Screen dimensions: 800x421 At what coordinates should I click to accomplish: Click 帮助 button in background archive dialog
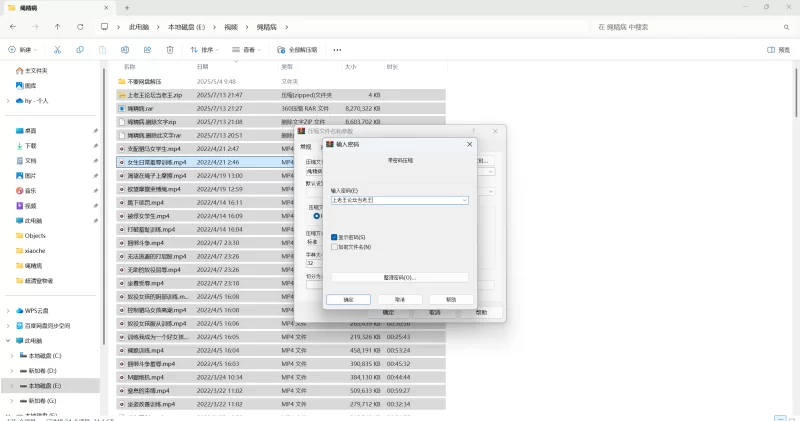pyautogui.click(x=481, y=312)
